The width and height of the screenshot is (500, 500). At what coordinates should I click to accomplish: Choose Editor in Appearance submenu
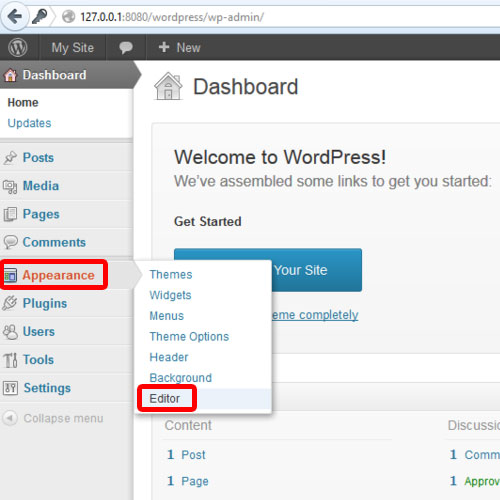164,398
